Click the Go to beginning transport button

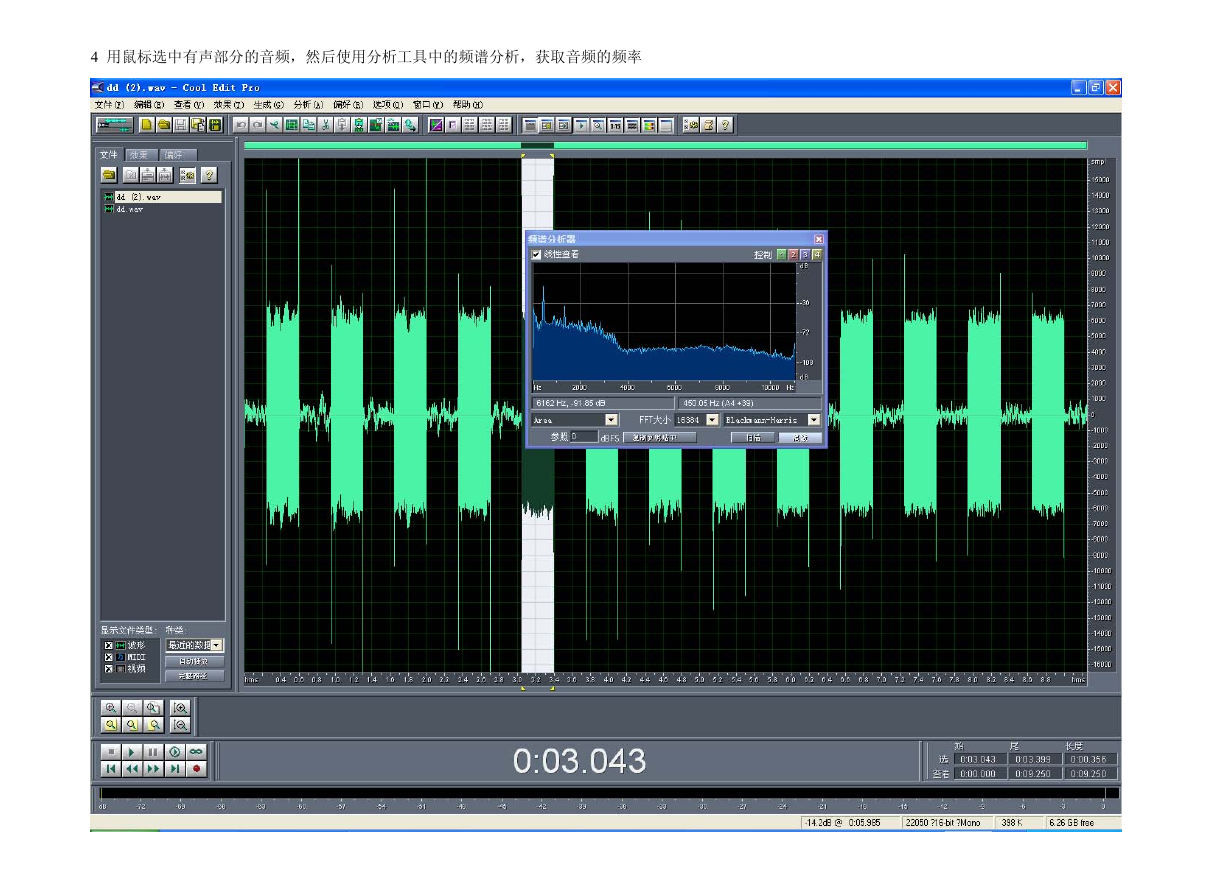pos(111,769)
